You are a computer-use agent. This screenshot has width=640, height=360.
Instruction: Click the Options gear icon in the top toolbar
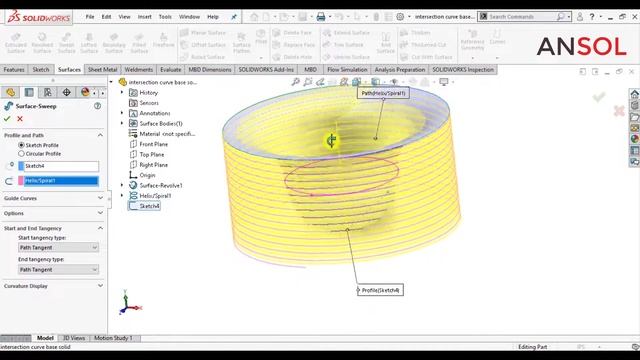coord(400,17)
